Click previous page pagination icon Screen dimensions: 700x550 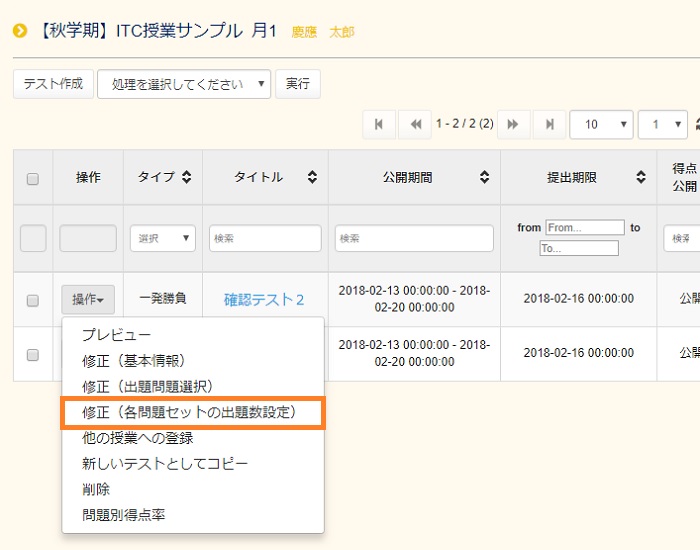[414, 124]
